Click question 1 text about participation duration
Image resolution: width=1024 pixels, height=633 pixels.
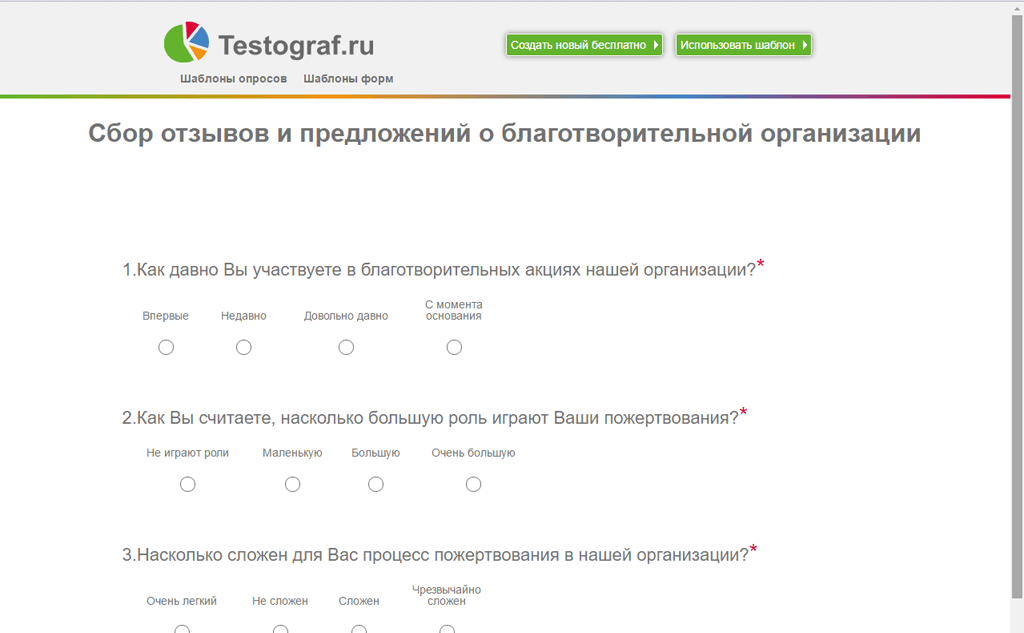click(x=440, y=270)
